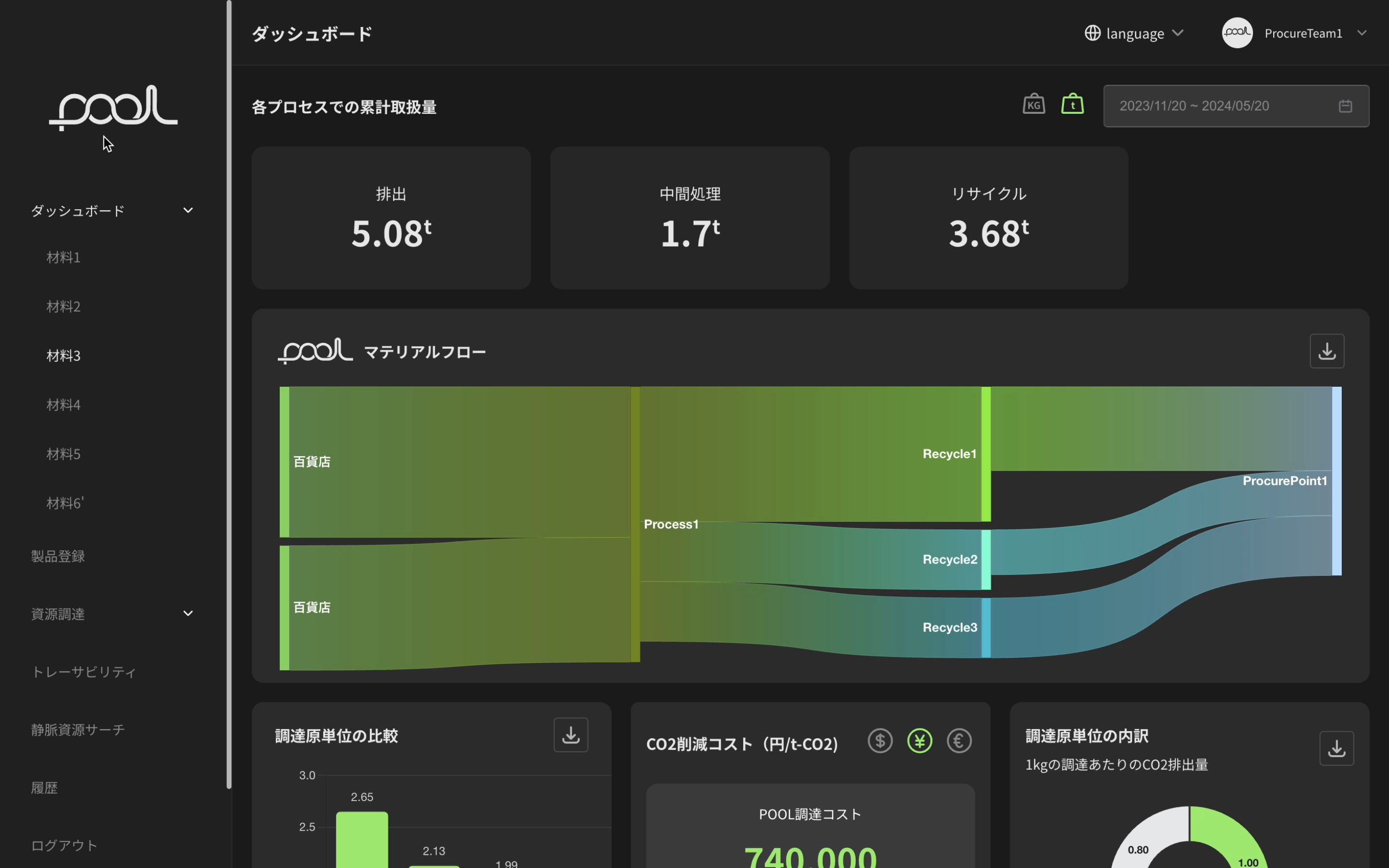Click the 中間処理 1.7t card
The height and width of the screenshot is (868, 1389).
click(690, 218)
